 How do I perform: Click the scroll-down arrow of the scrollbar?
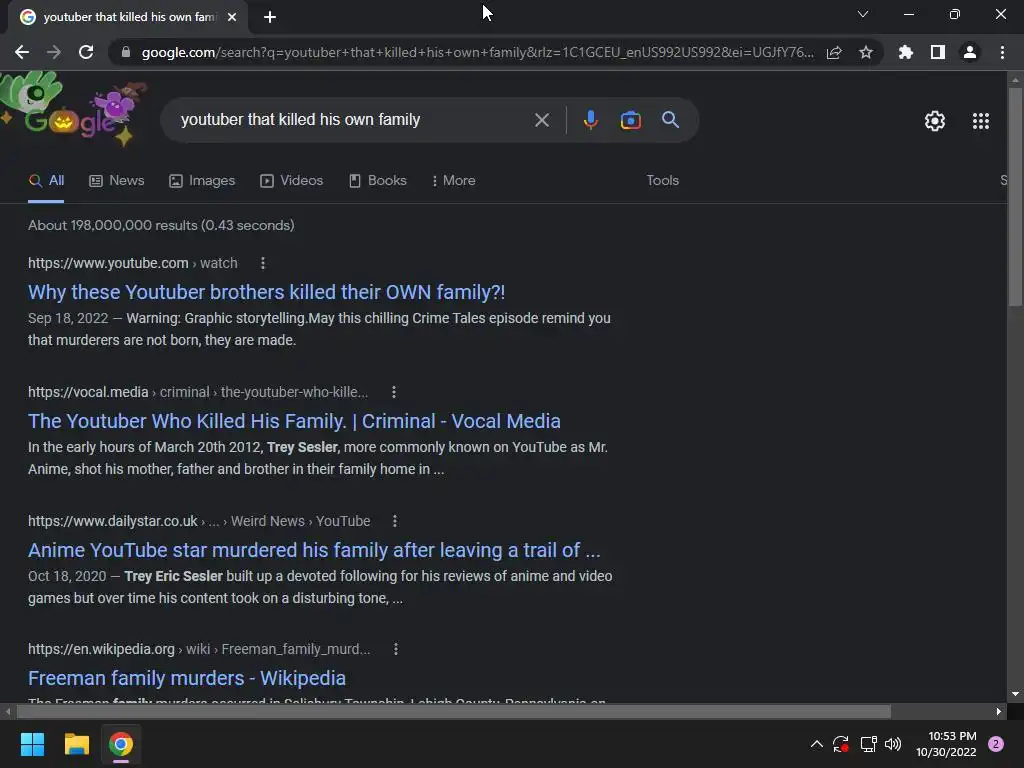[x=1015, y=694]
